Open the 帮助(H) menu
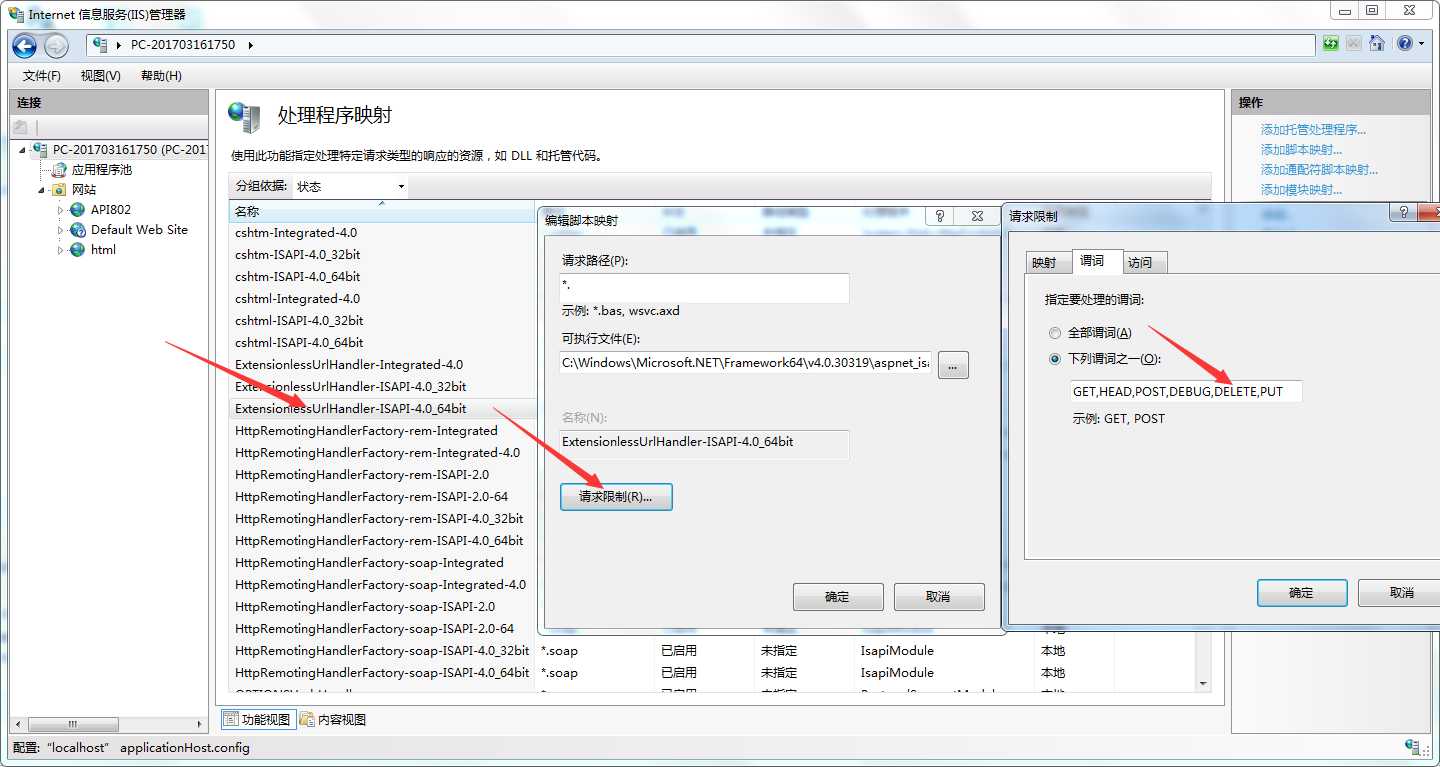1440x767 pixels. coord(161,76)
